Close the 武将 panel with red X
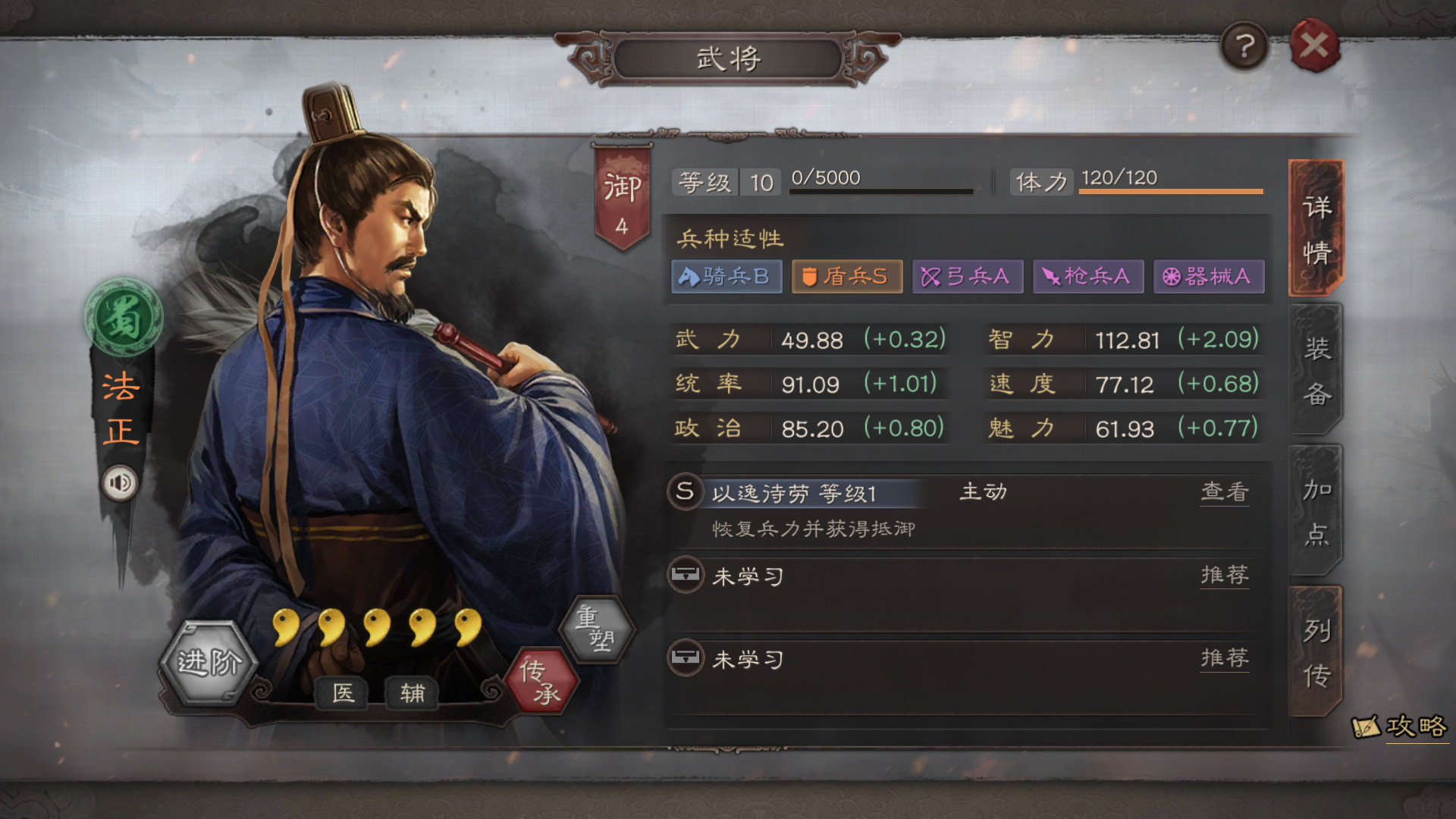 click(x=1314, y=45)
